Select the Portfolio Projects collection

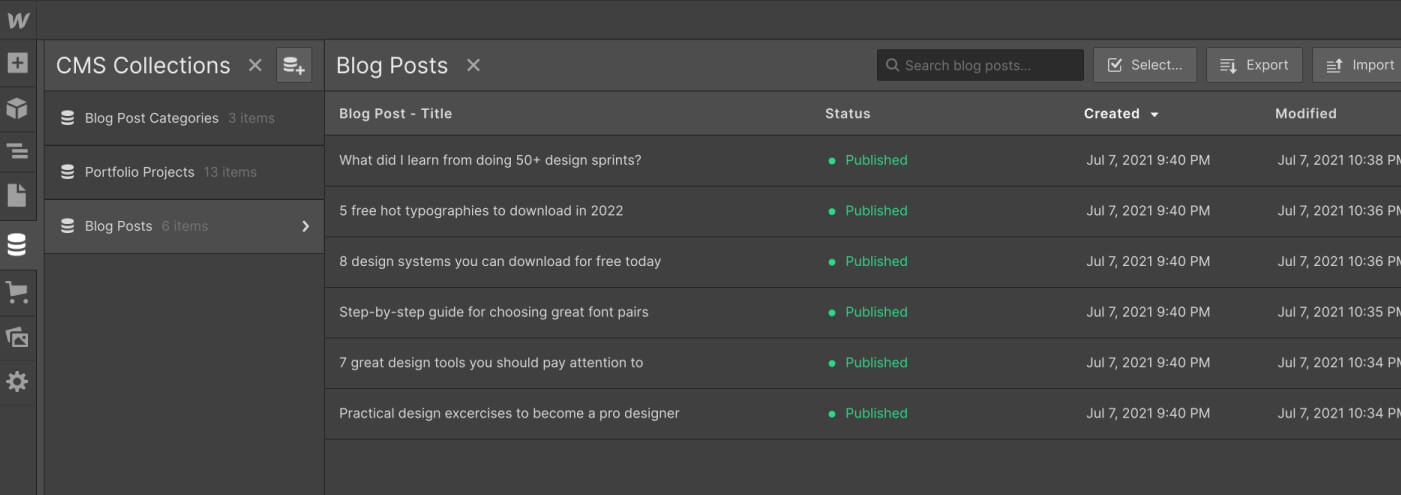pyautogui.click(x=139, y=172)
